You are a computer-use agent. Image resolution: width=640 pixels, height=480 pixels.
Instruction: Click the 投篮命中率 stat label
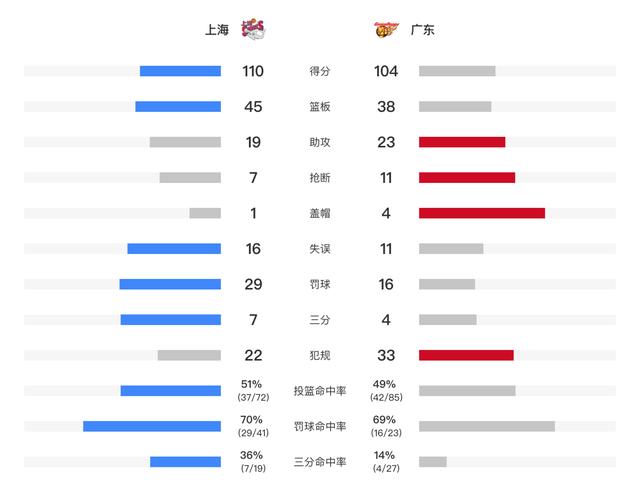(320, 391)
